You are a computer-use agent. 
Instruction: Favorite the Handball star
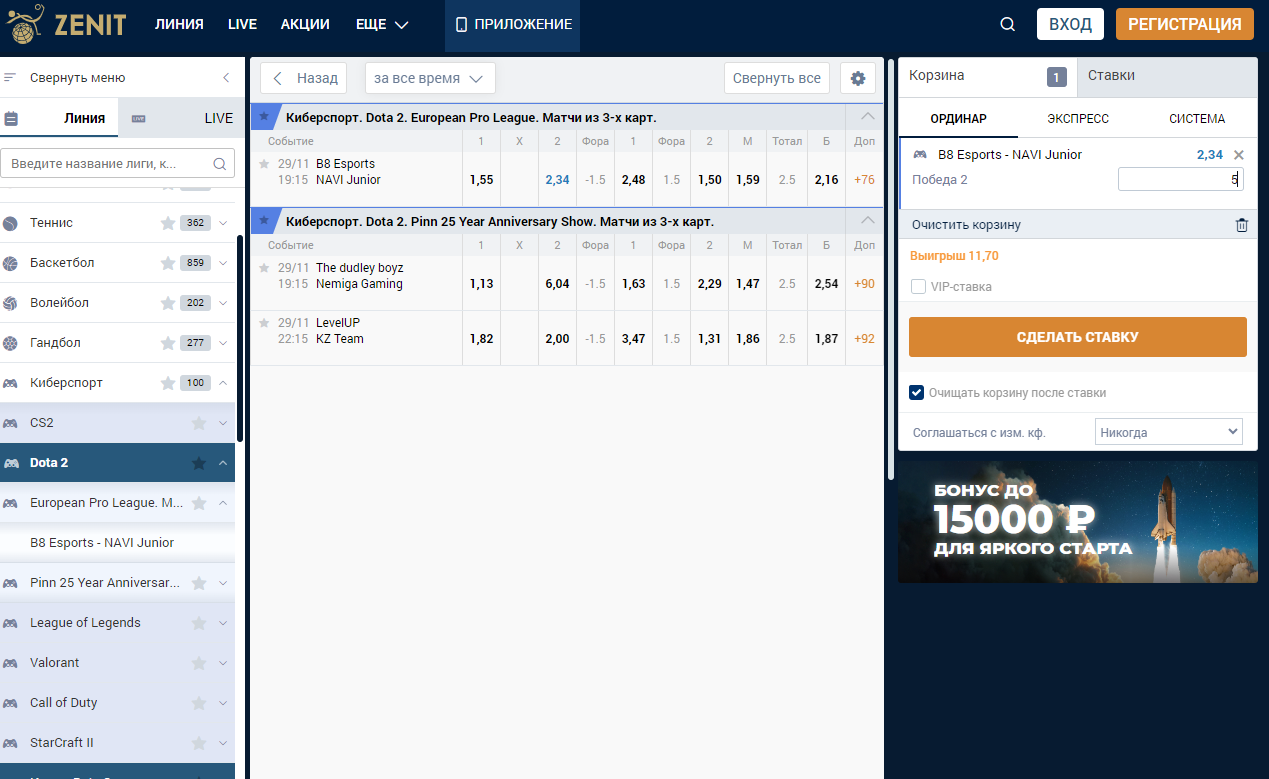168,343
